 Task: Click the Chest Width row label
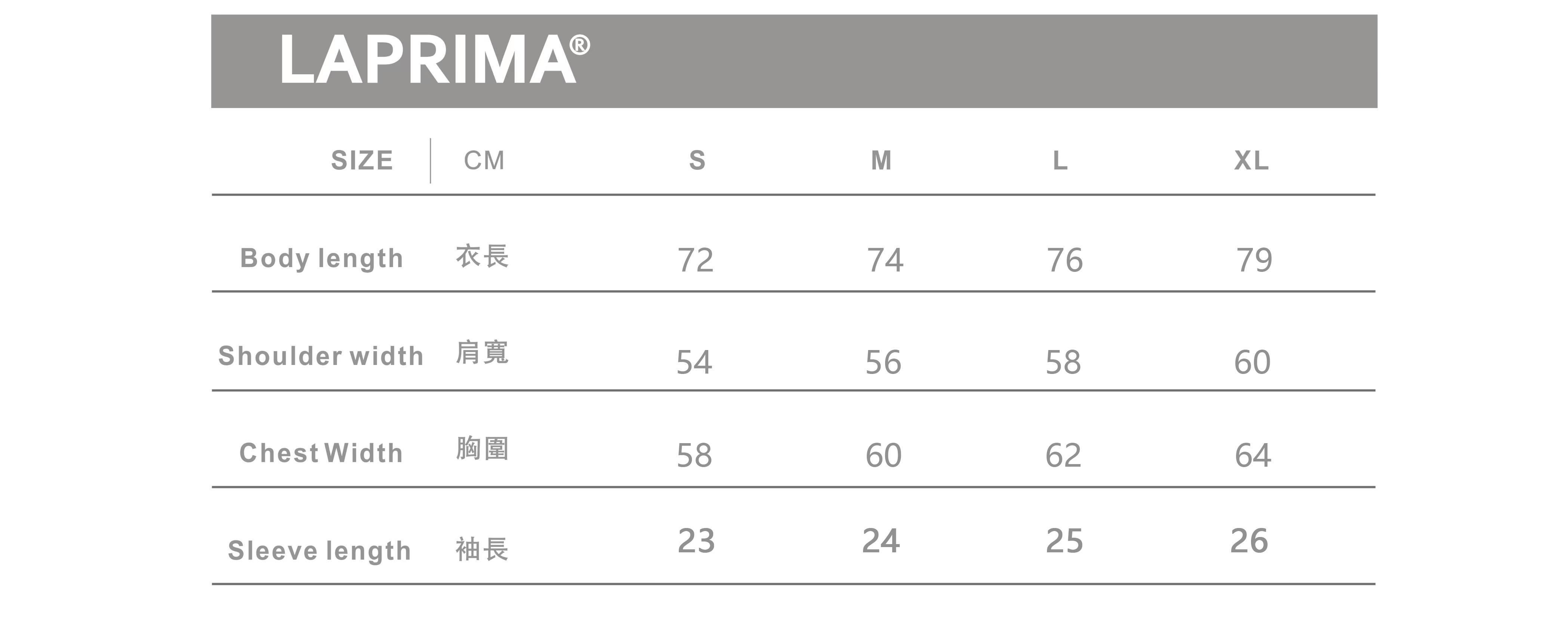pos(321,453)
